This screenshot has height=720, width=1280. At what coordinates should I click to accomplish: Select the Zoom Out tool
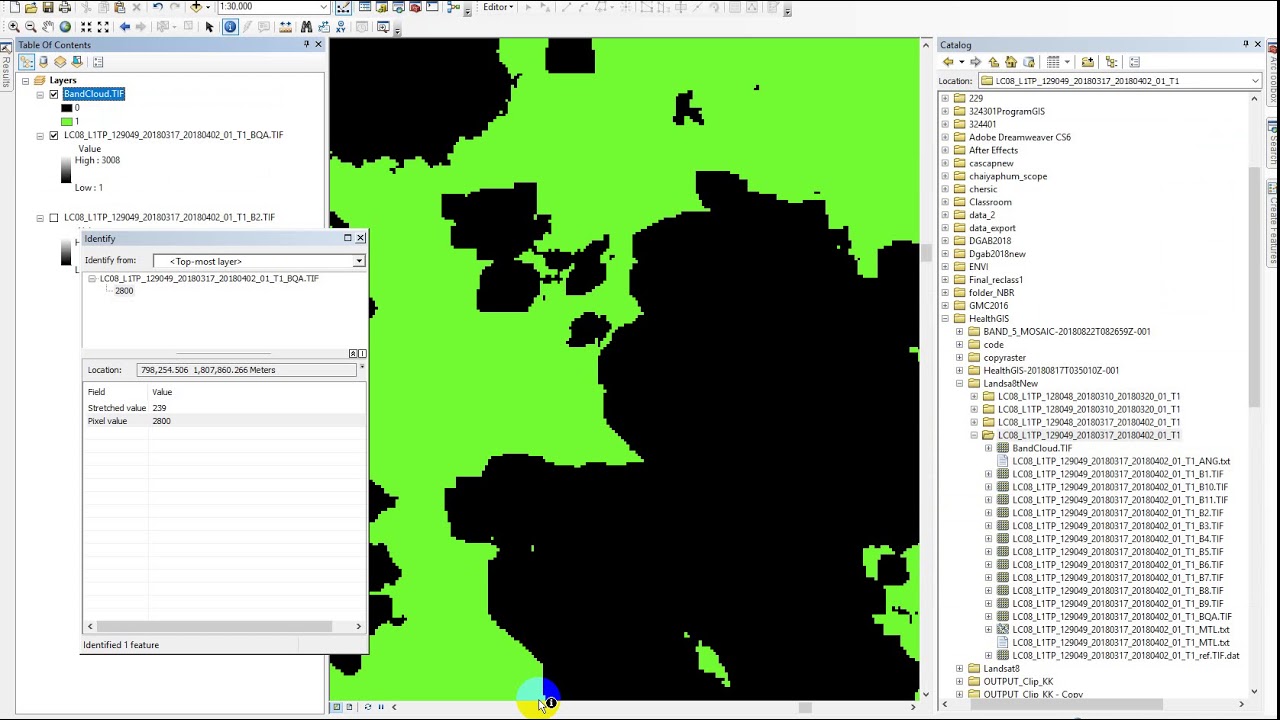click(x=31, y=27)
